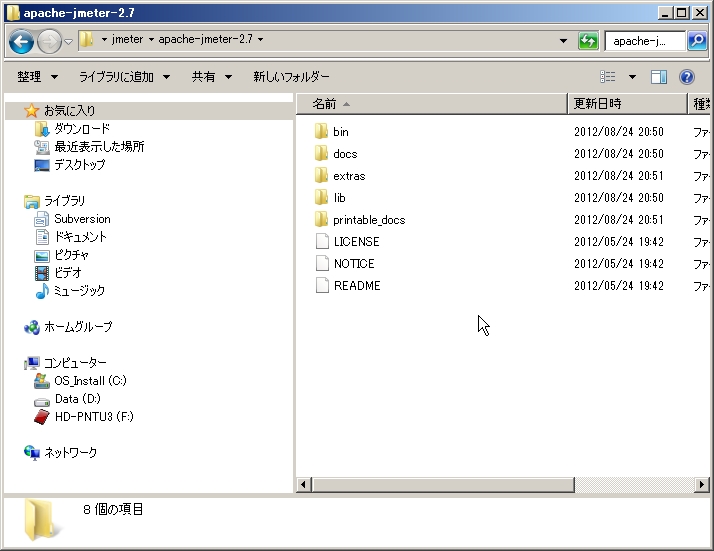Open 最近表示した場所 in favorites

(x=99, y=147)
